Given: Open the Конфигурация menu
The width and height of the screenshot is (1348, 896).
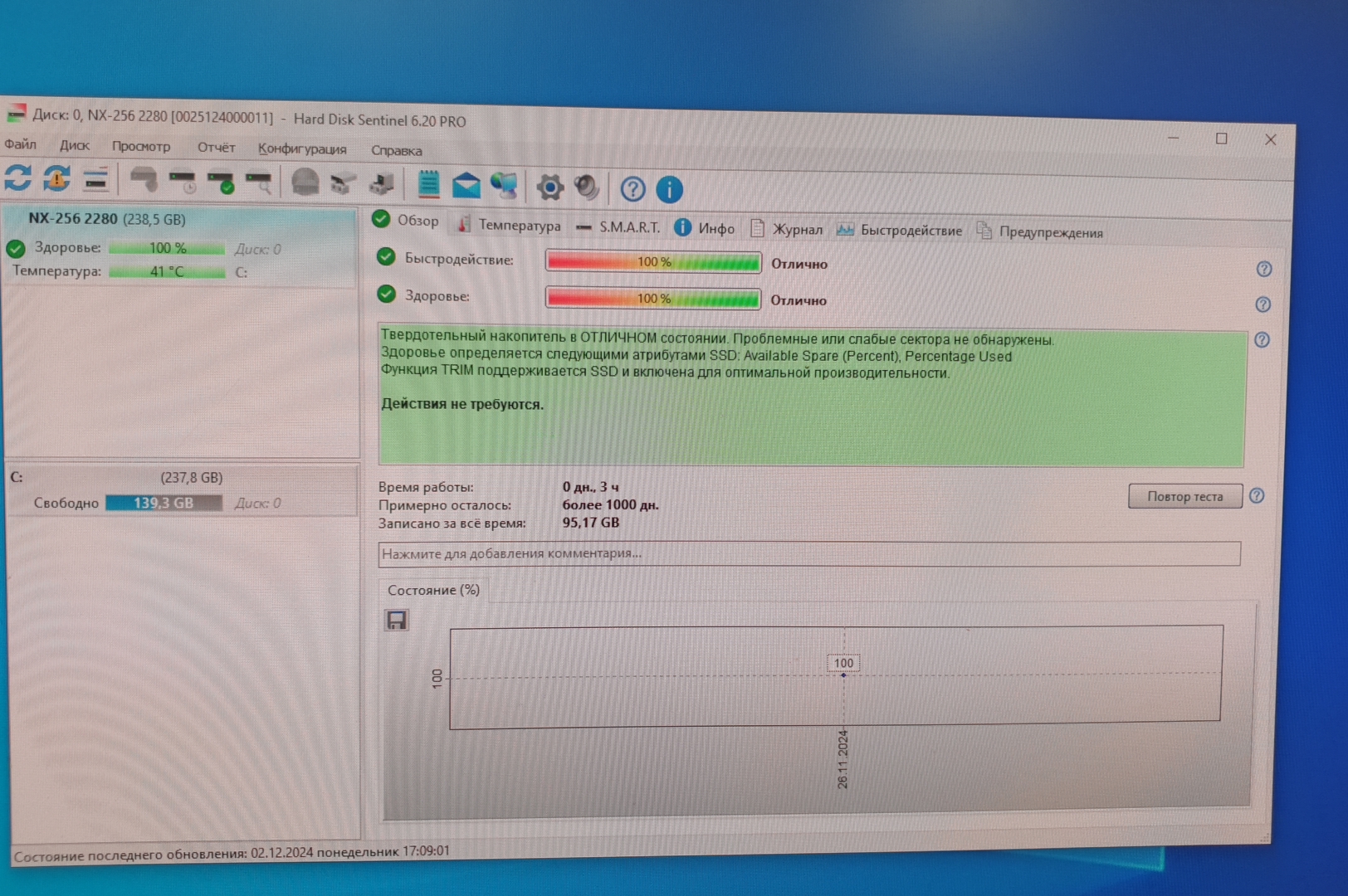Looking at the screenshot, I should tap(302, 149).
